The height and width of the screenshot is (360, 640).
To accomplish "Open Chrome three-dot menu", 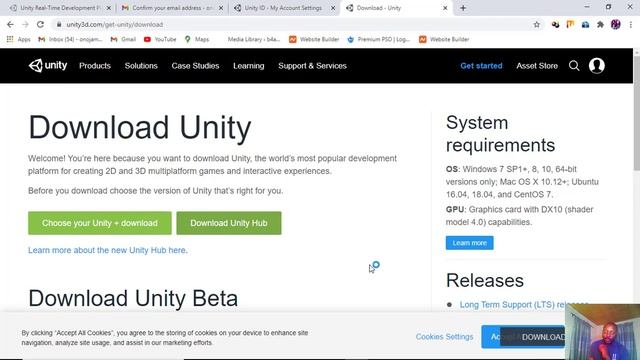I will [631, 24].
